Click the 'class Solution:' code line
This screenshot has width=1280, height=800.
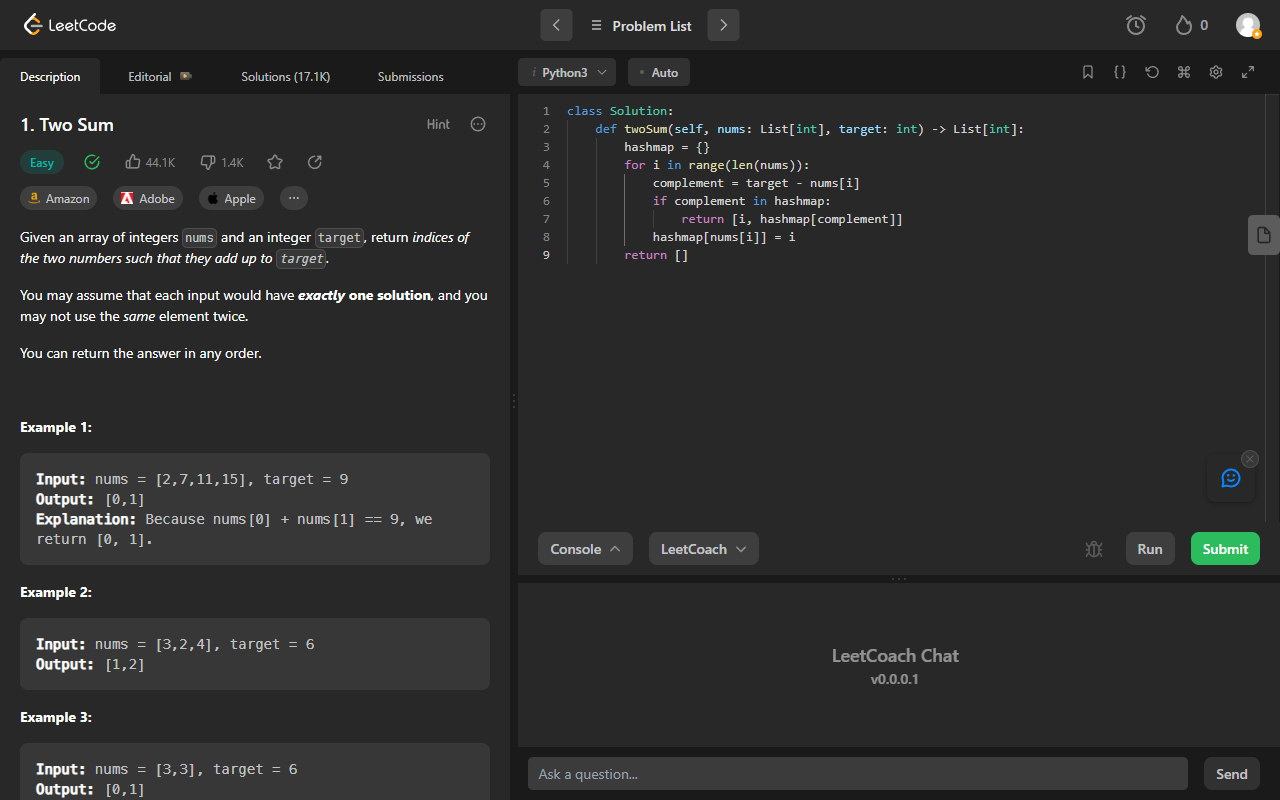coord(620,111)
